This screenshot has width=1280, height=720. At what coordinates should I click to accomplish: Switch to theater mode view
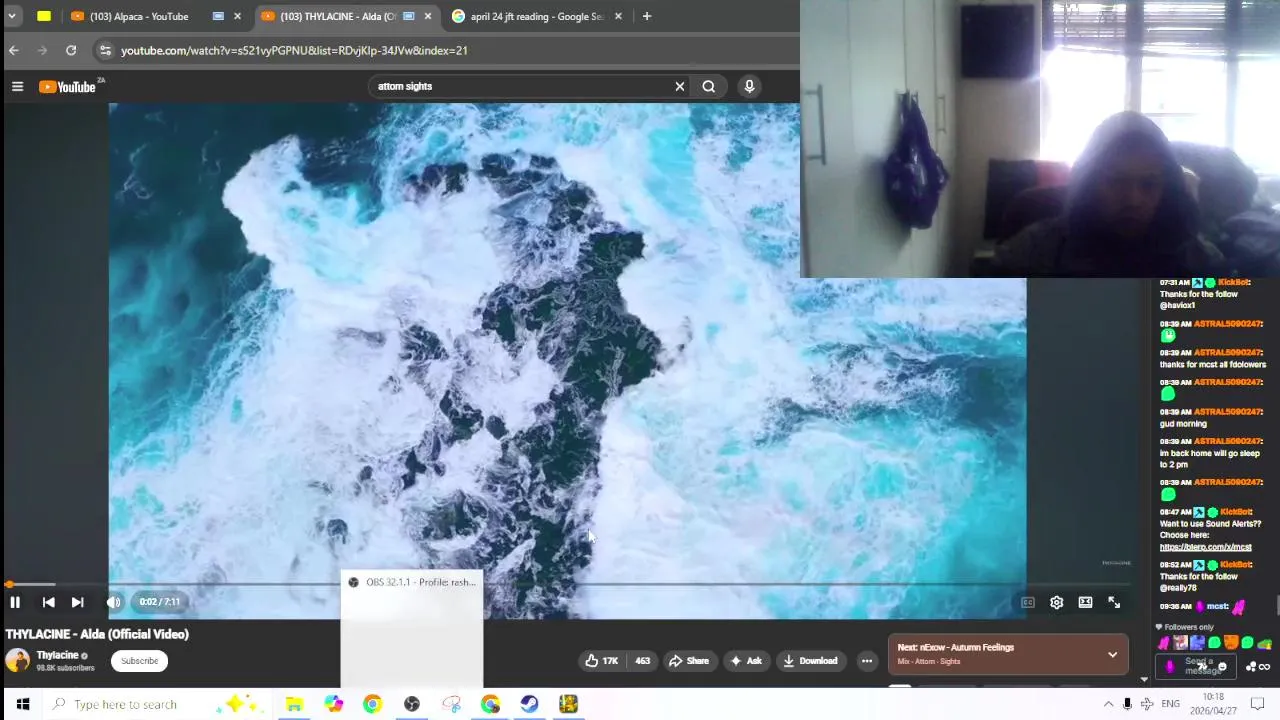(1085, 602)
